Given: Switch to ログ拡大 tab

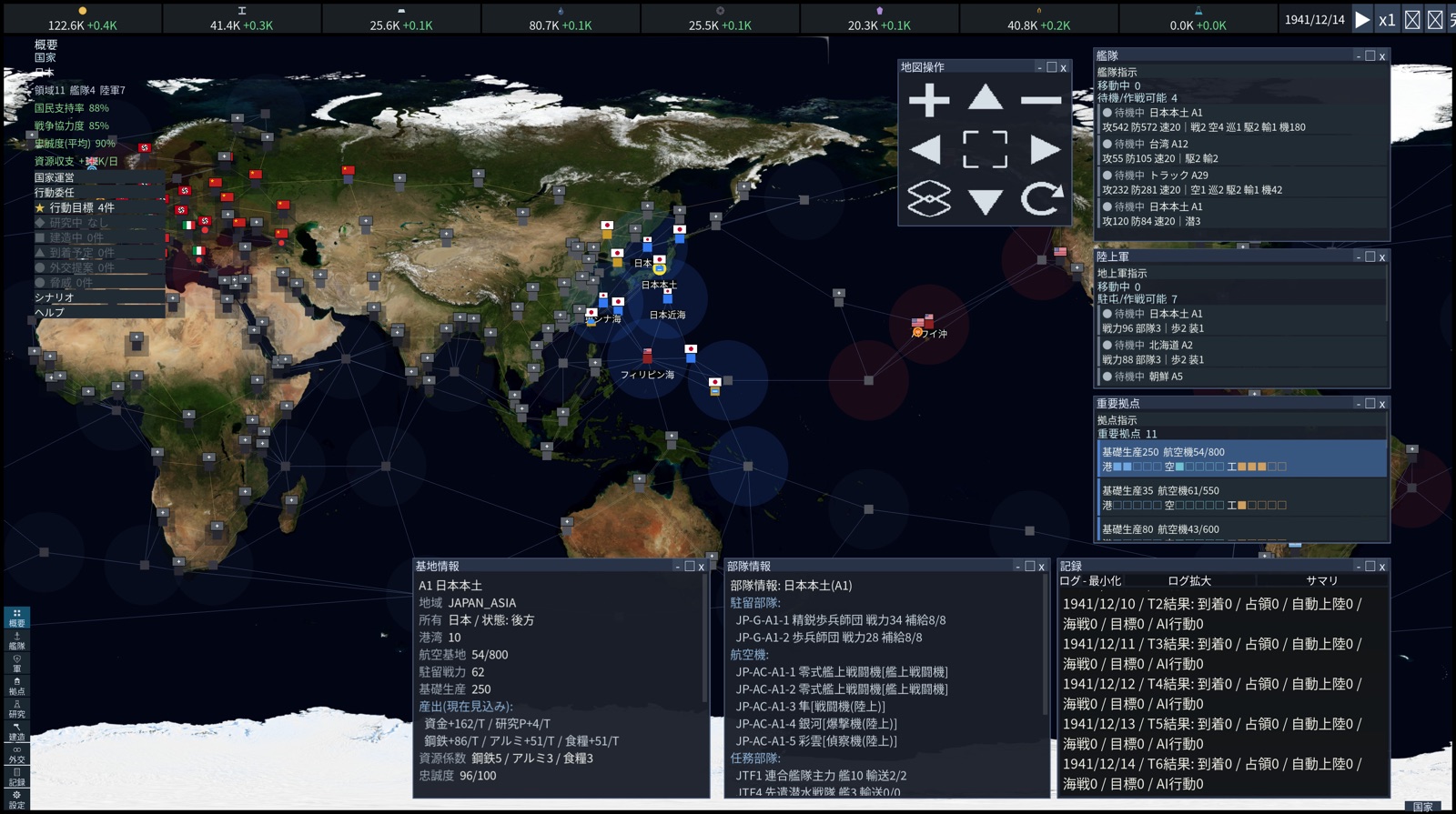Looking at the screenshot, I should coord(1189,580).
